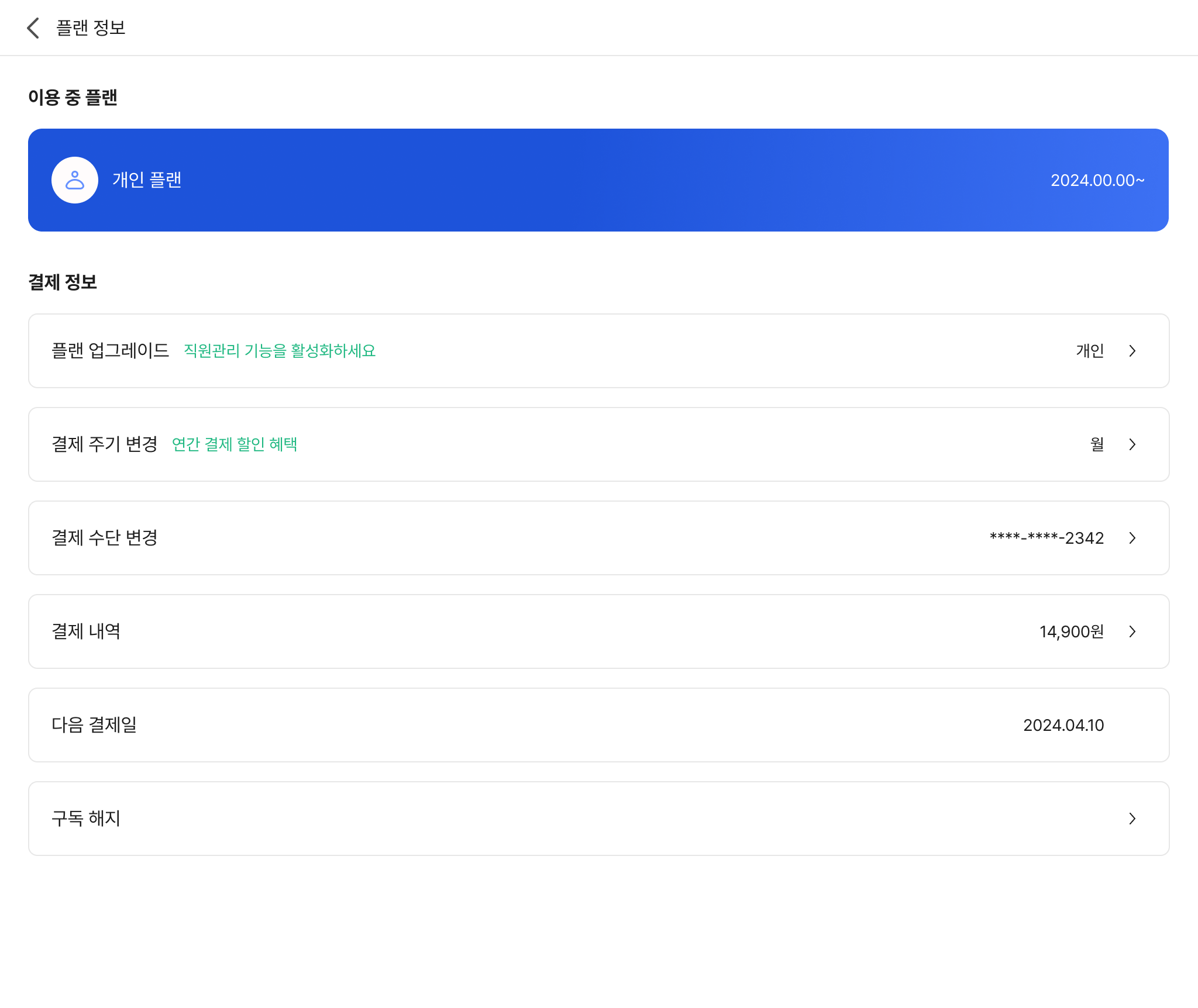Click the 결제 정보 heading

coord(63,282)
